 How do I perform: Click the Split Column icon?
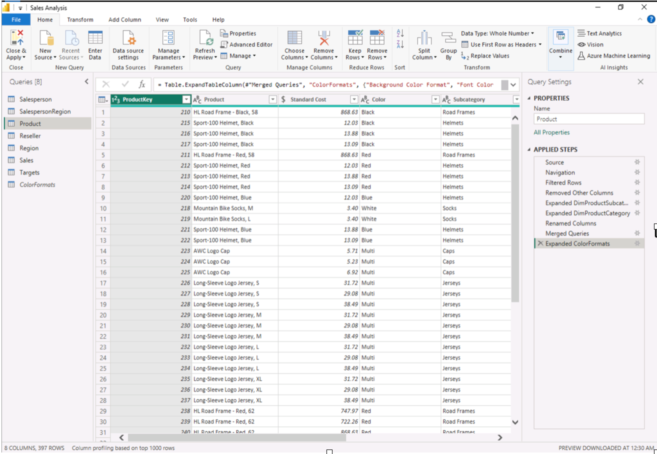424,38
